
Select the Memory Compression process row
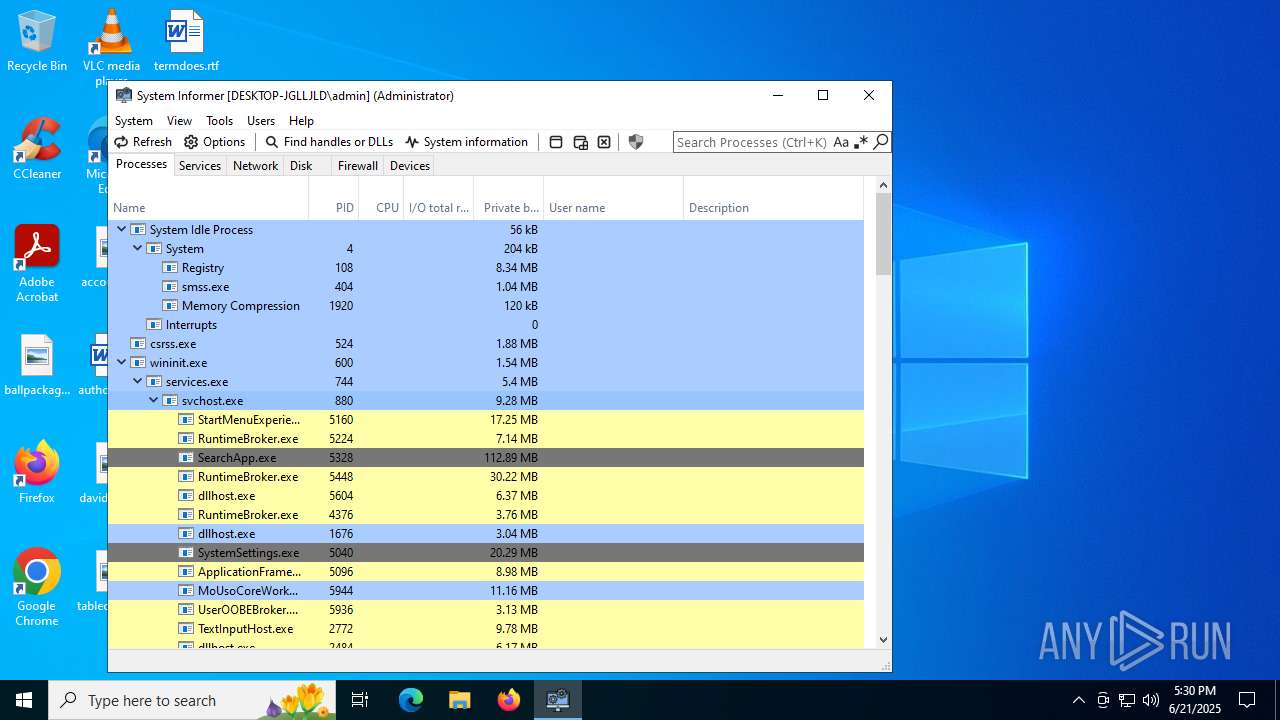[486, 305]
